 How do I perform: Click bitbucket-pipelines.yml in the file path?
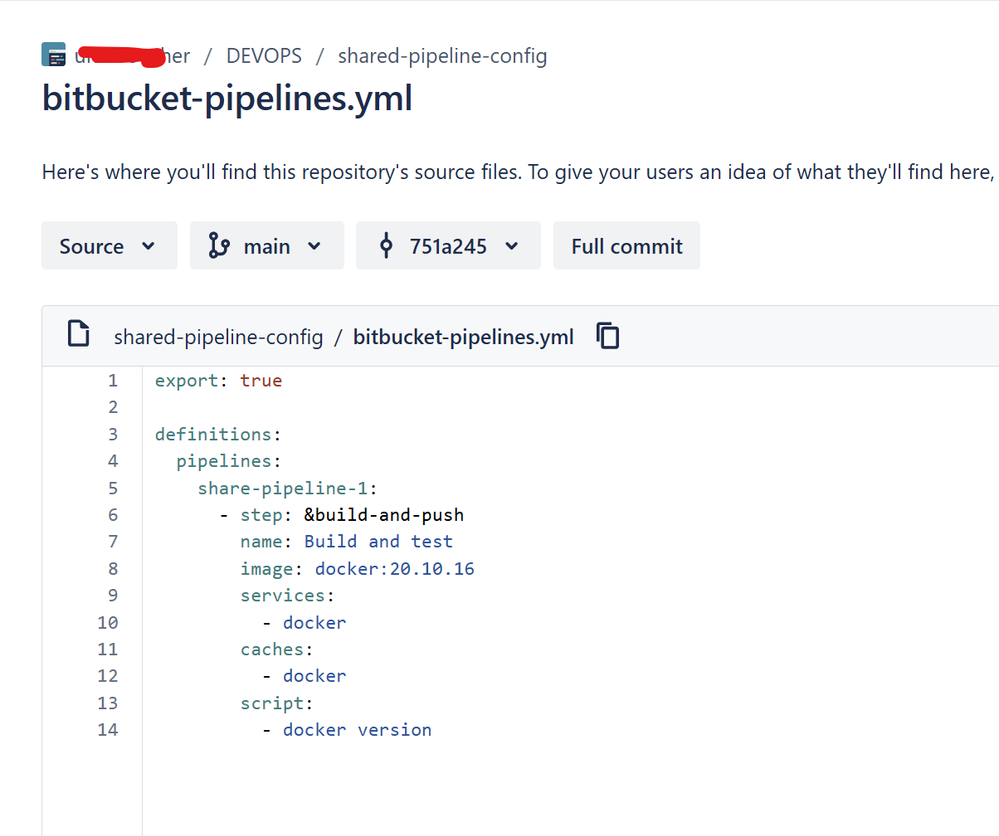(463, 337)
